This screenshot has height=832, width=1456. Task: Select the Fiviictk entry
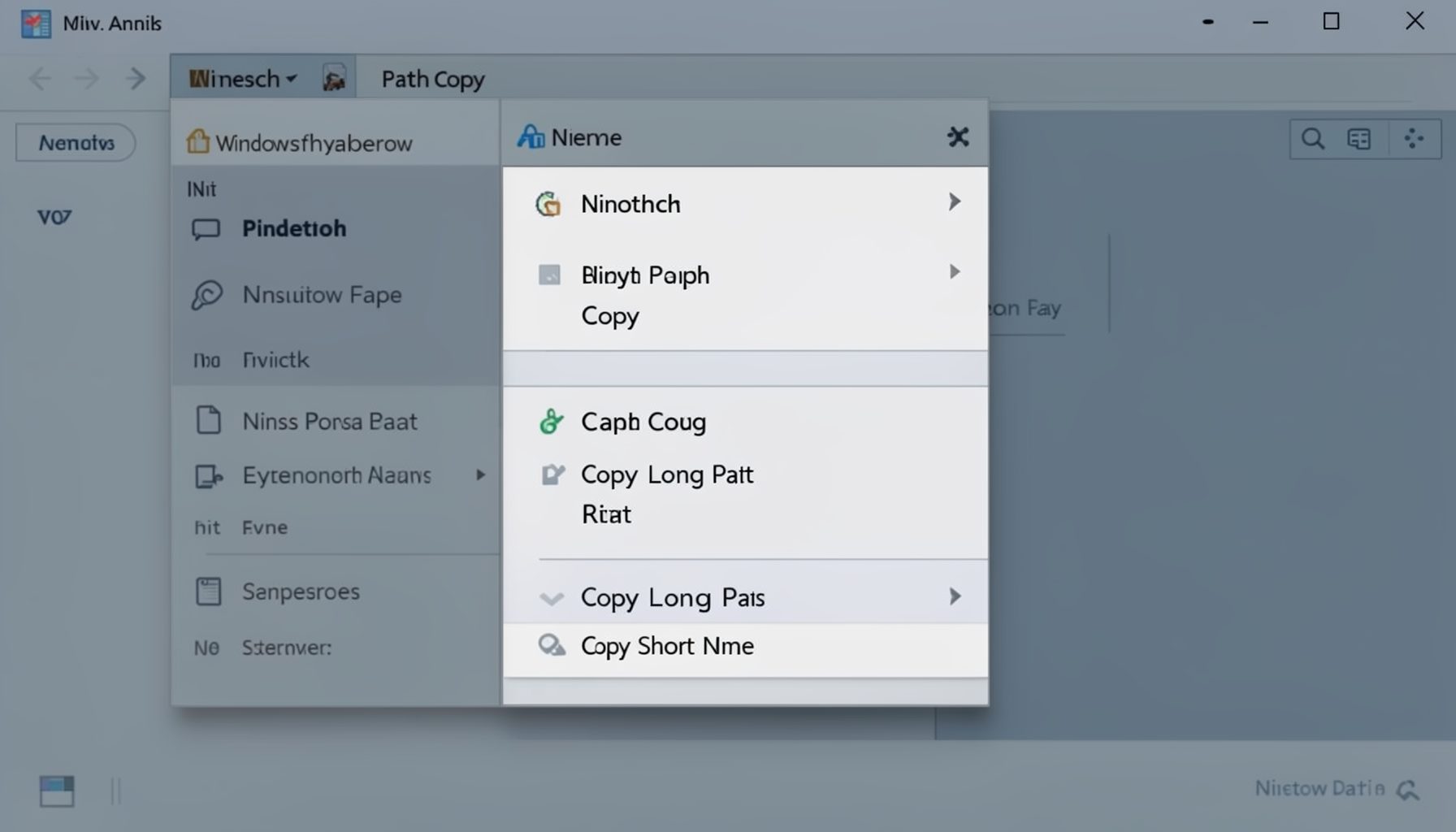pos(336,360)
